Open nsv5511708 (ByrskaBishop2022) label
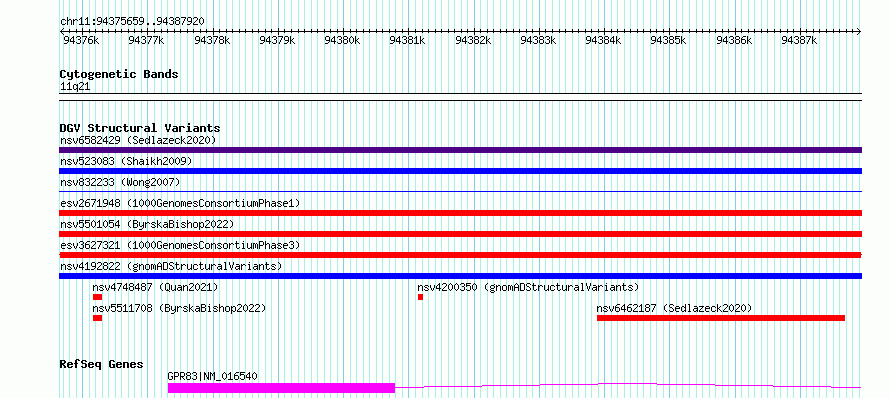 179,308
